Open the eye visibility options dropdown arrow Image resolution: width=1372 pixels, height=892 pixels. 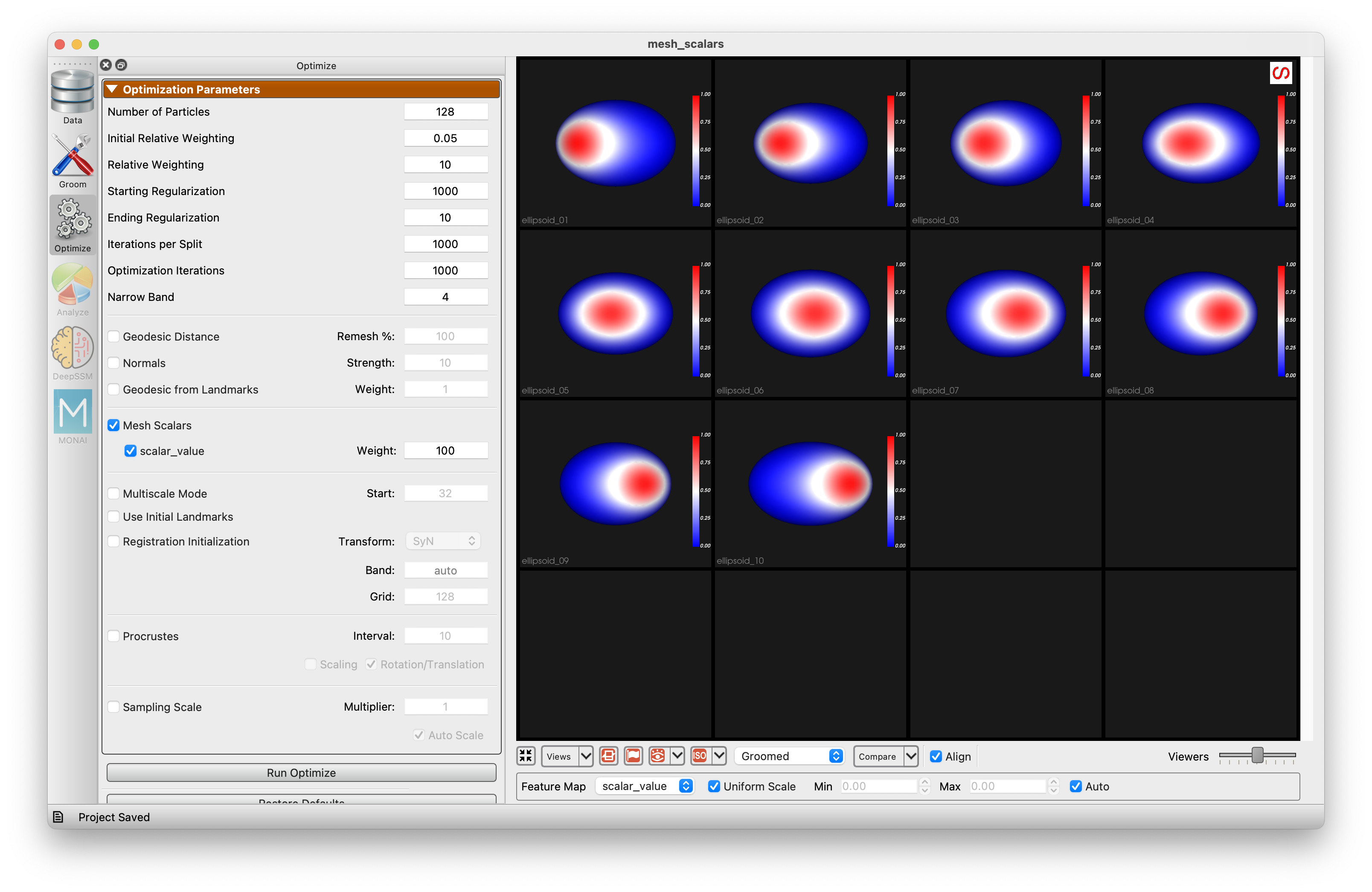677,756
